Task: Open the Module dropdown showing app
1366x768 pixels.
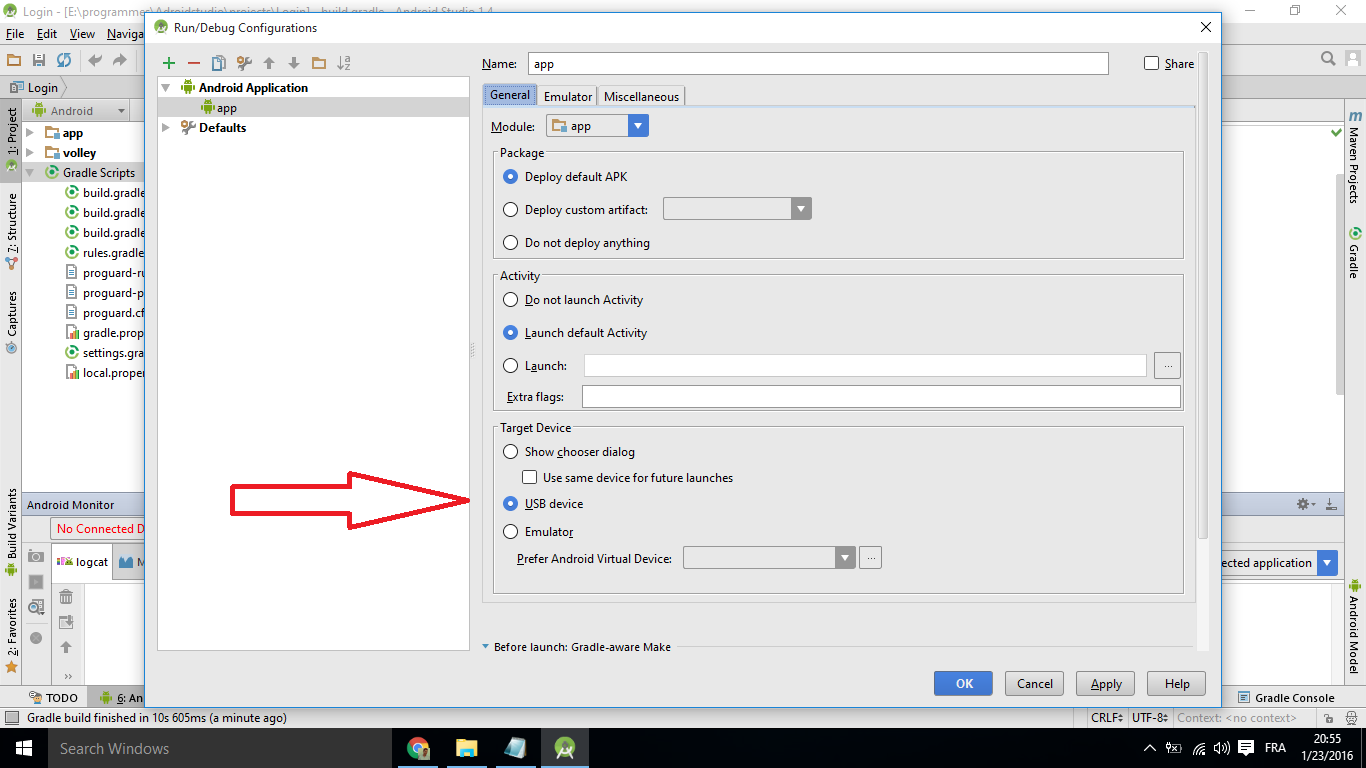Action: (x=637, y=125)
